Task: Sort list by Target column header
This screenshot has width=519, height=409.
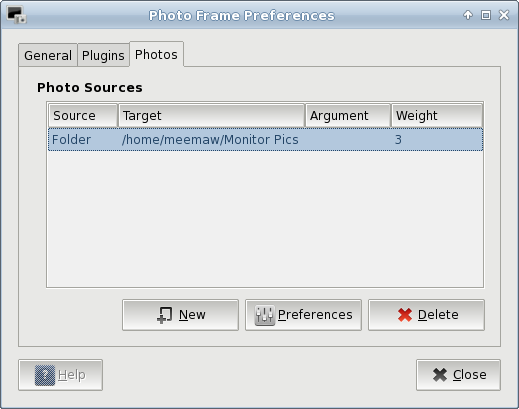Action: tap(212, 116)
